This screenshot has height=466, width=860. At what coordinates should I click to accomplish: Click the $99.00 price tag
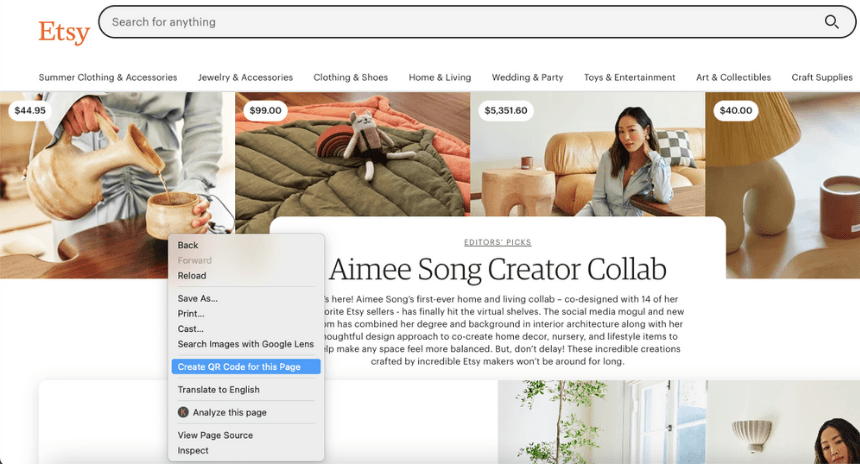265,110
